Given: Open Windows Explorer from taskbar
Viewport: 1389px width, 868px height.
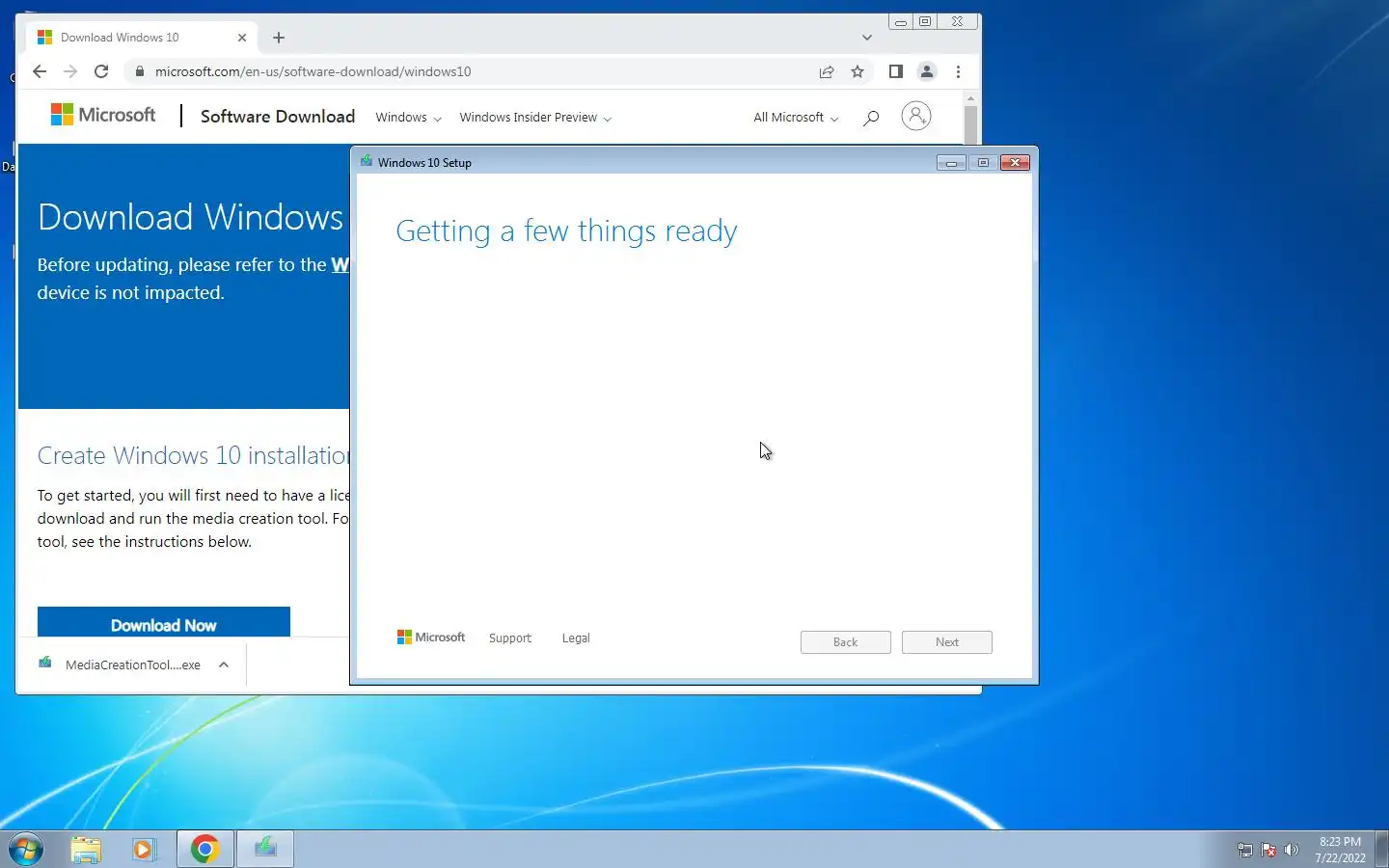Looking at the screenshot, I should tap(86, 850).
